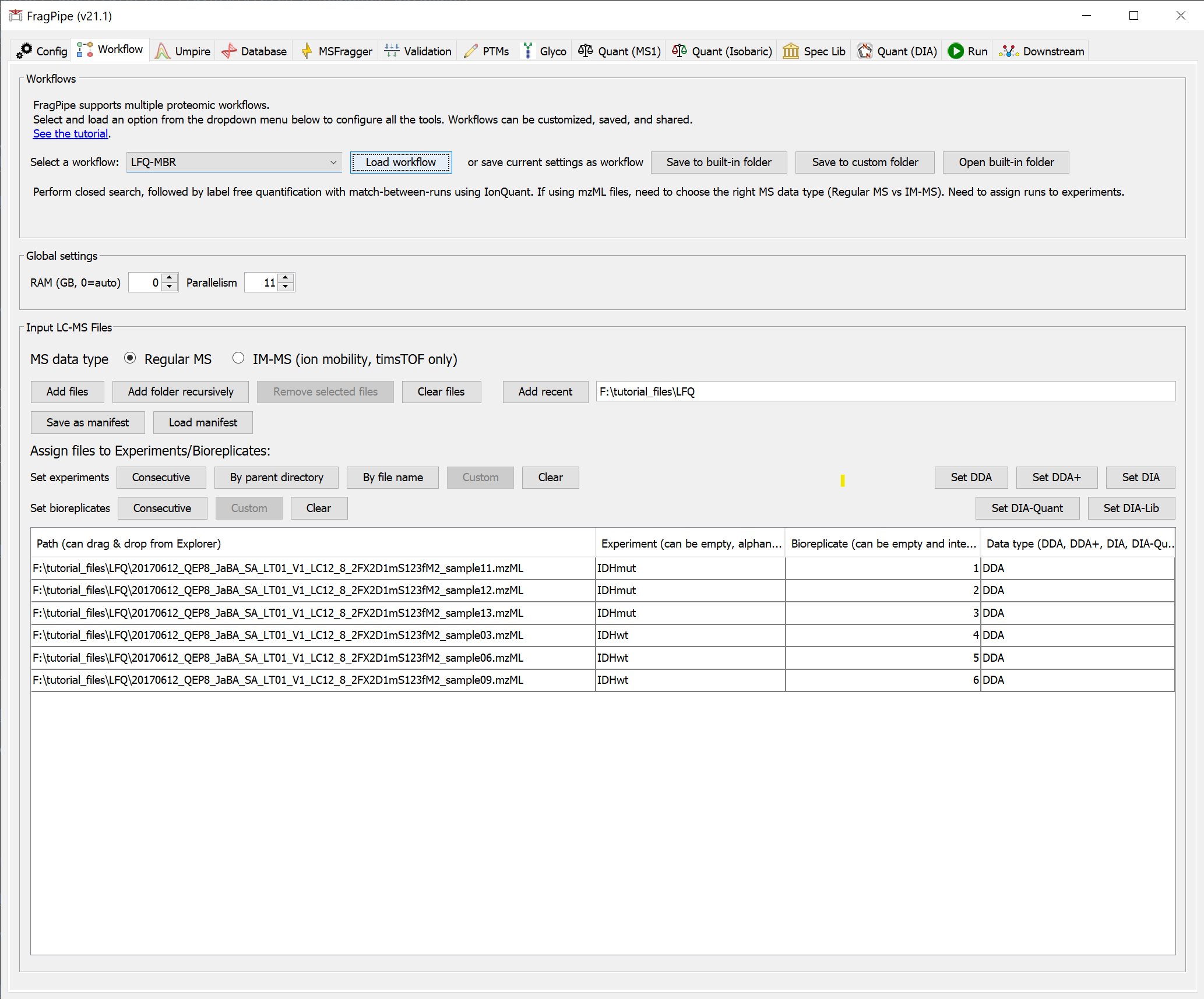Screen dimensions: 1204x999
Task: Open the See the tutorial link
Action: (71, 134)
